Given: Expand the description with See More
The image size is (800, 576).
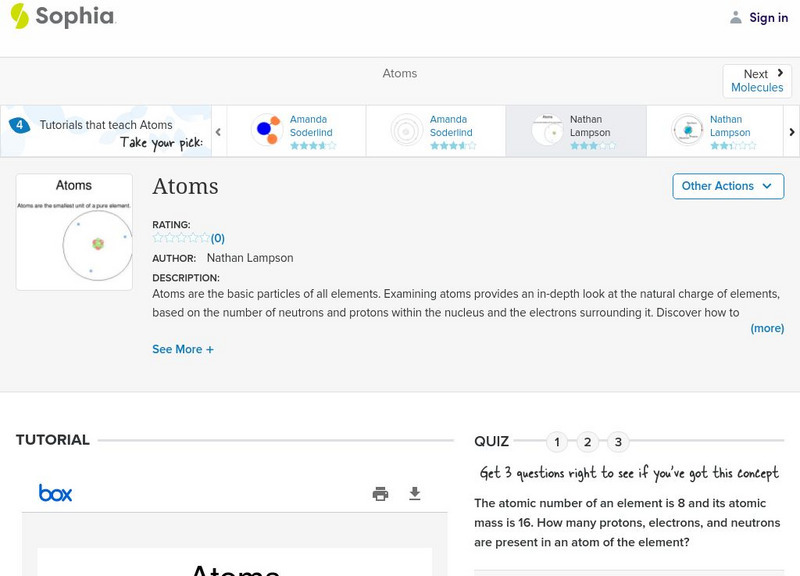Looking at the screenshot, I should 183,349.
